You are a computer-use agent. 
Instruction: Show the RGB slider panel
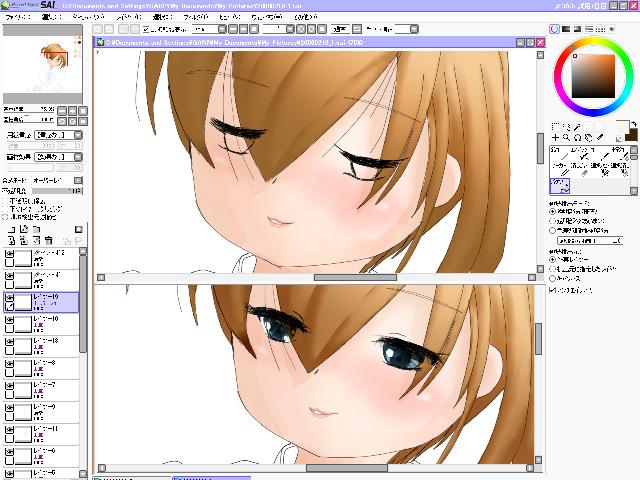[566, 29]
